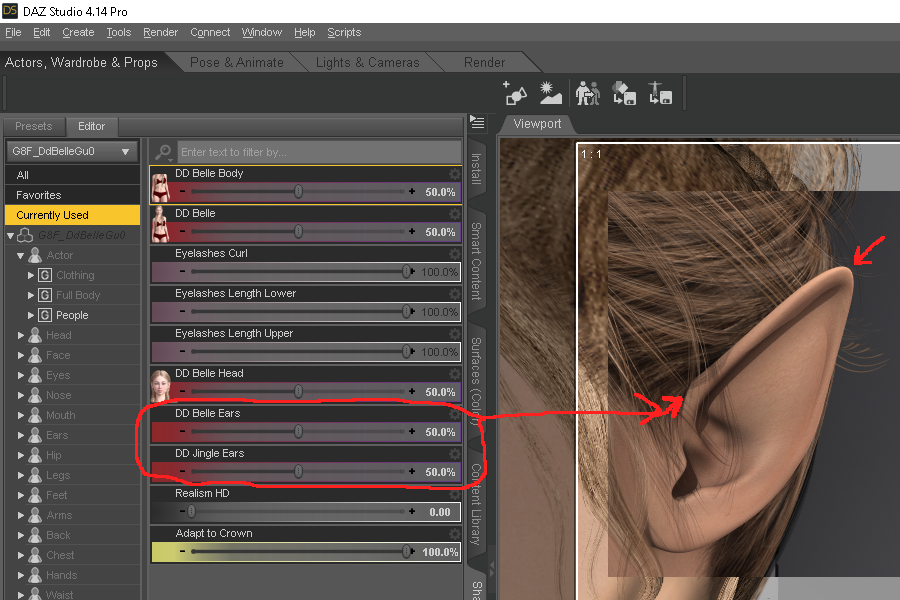Expand the Clothing tree node

coord(31,276)
